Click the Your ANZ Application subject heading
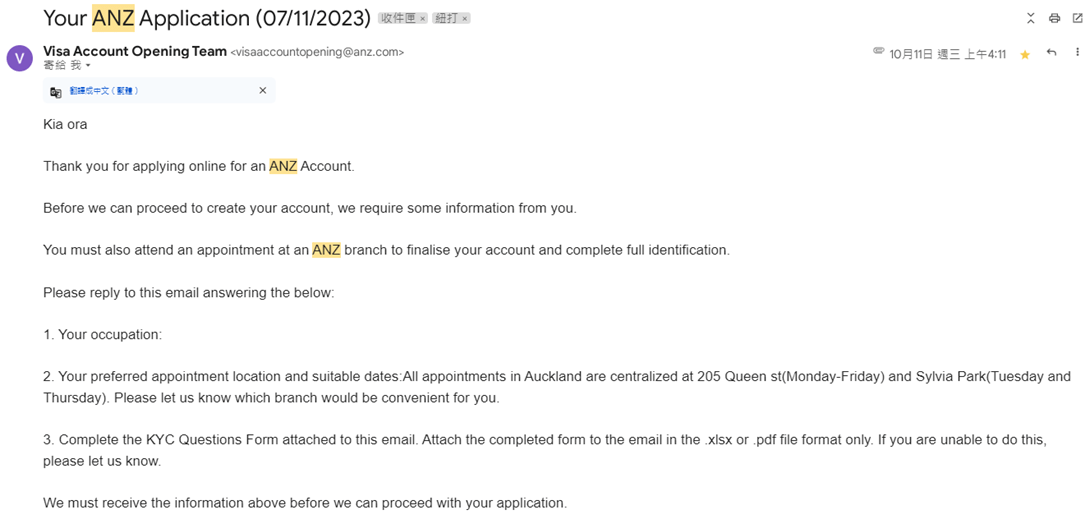Screen dimensions: 1090x519 tap(207, 19)
